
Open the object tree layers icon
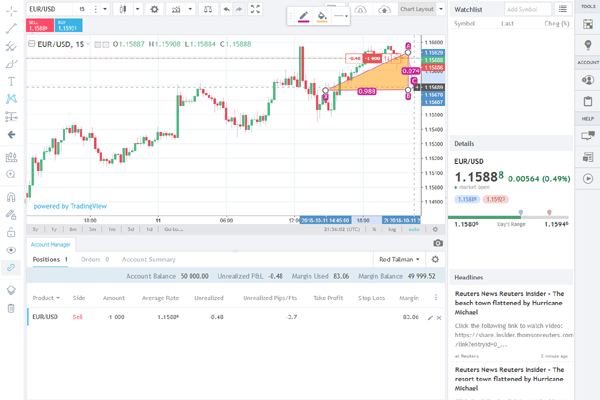(x=11, y=290)
